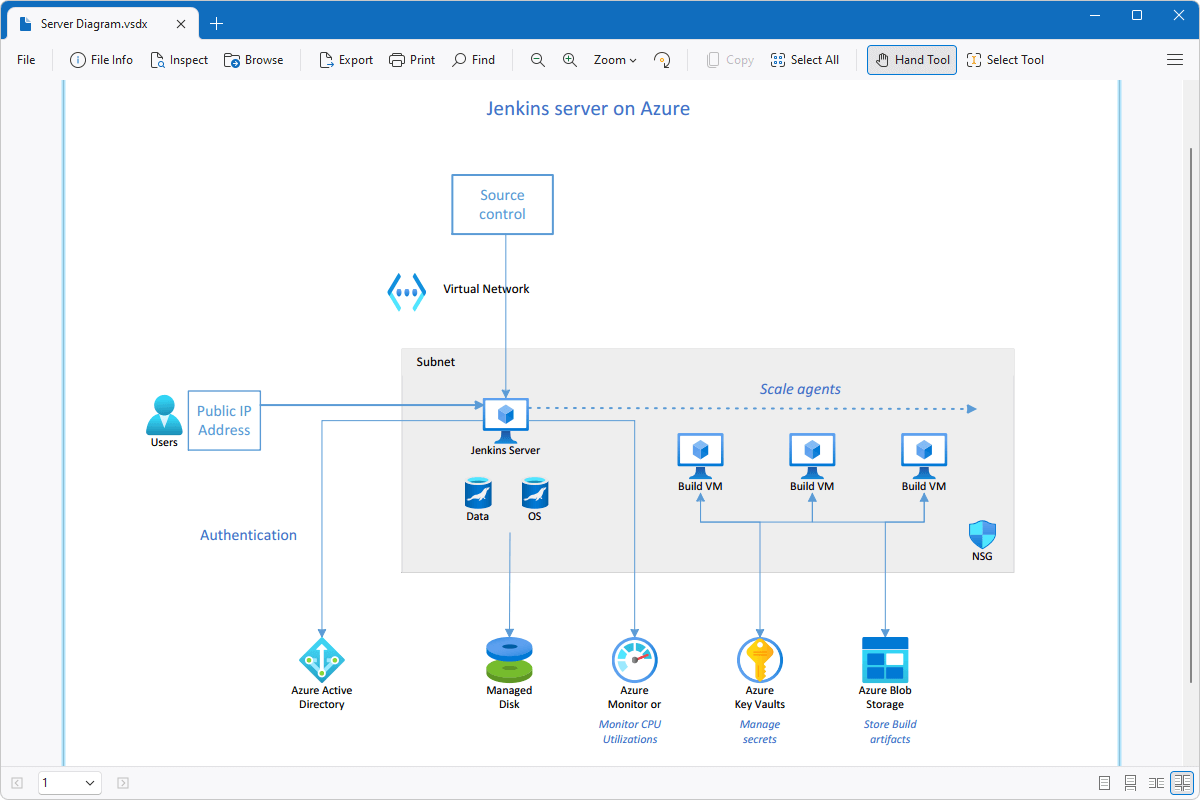Click the zoom out magnifier icon
Screen dimensions: 1200x800
538,60
